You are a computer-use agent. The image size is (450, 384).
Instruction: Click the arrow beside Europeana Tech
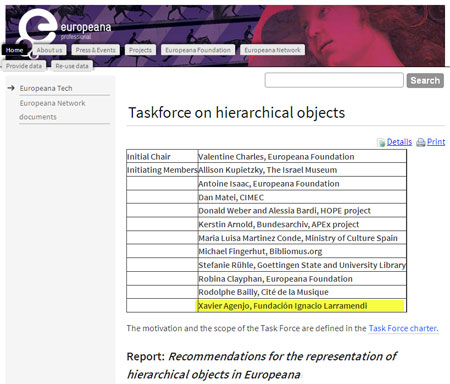coord(11,88)
